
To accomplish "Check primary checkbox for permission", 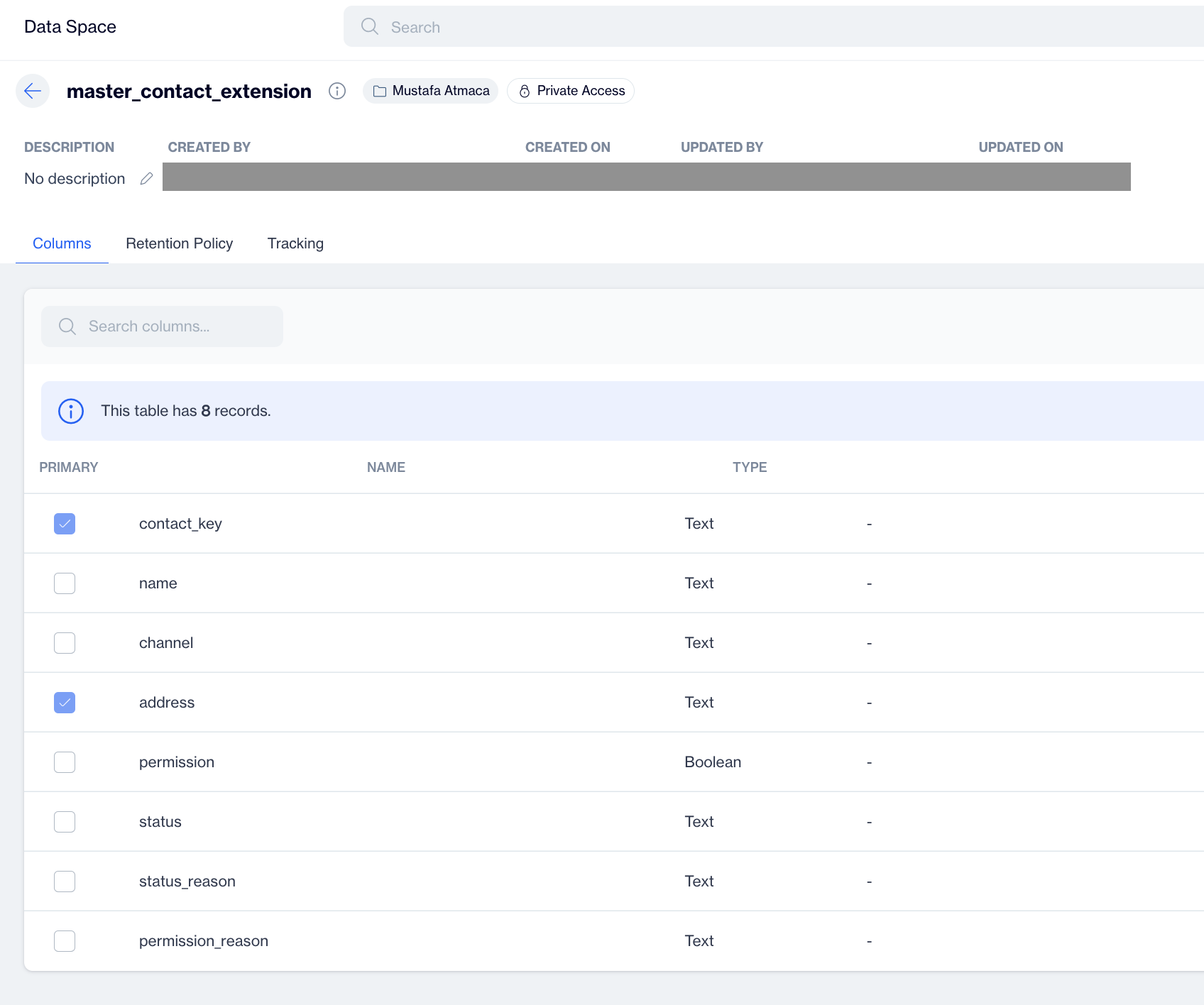I will 65,762.
